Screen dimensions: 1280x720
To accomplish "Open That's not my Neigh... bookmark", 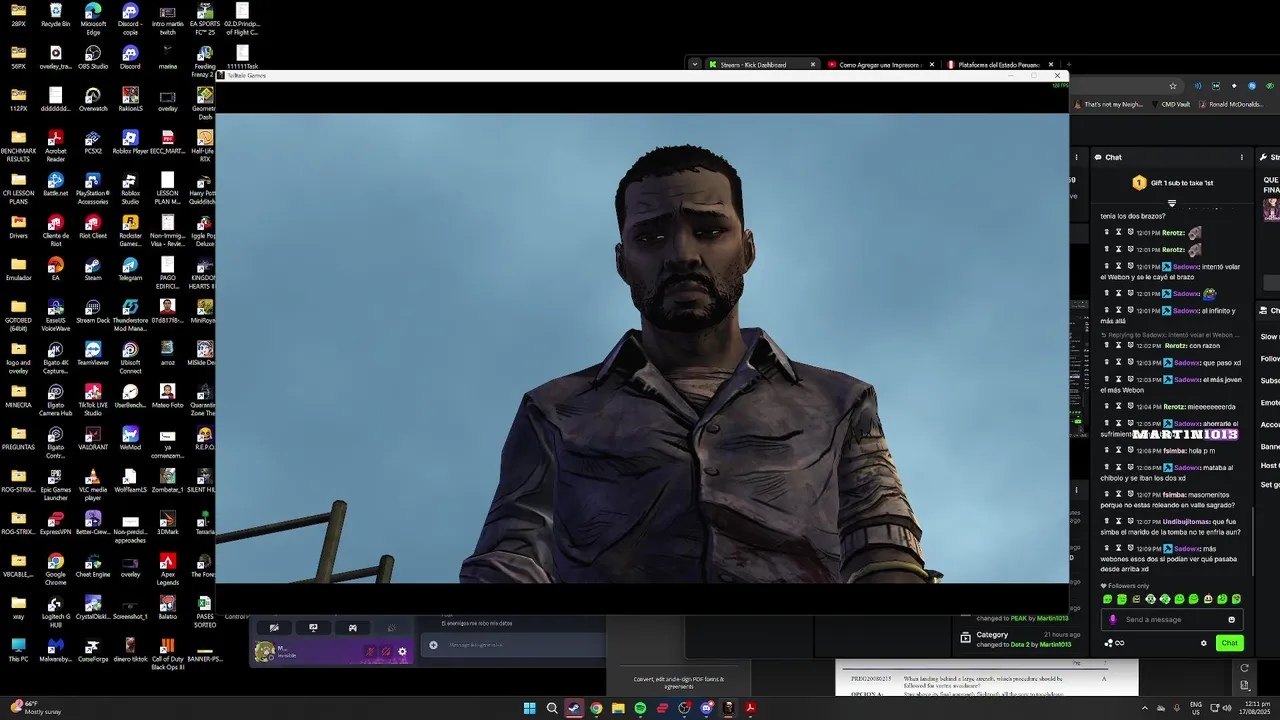I will coord(1109,104).
